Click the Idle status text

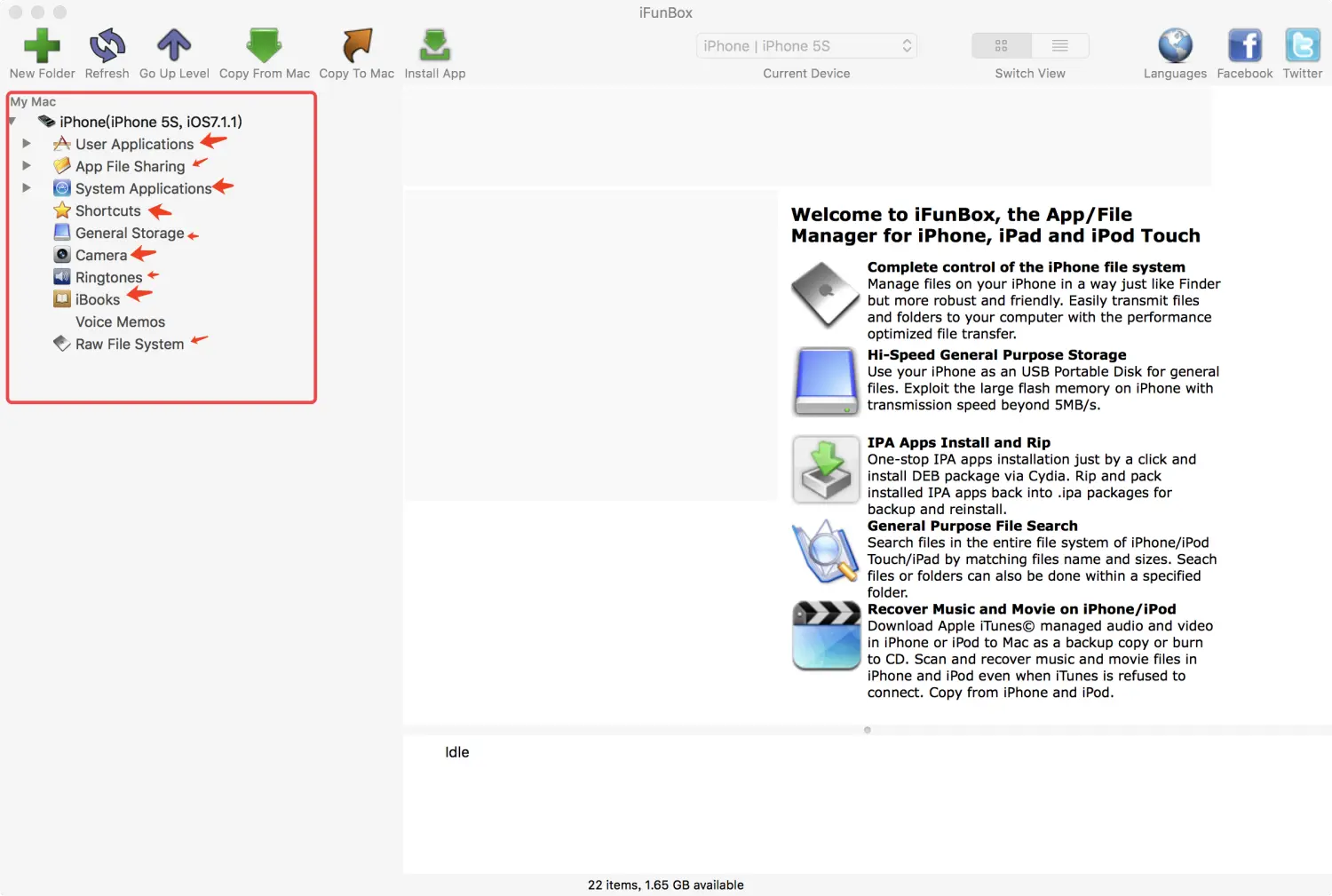pyautogui.click(x=457, y=752)
